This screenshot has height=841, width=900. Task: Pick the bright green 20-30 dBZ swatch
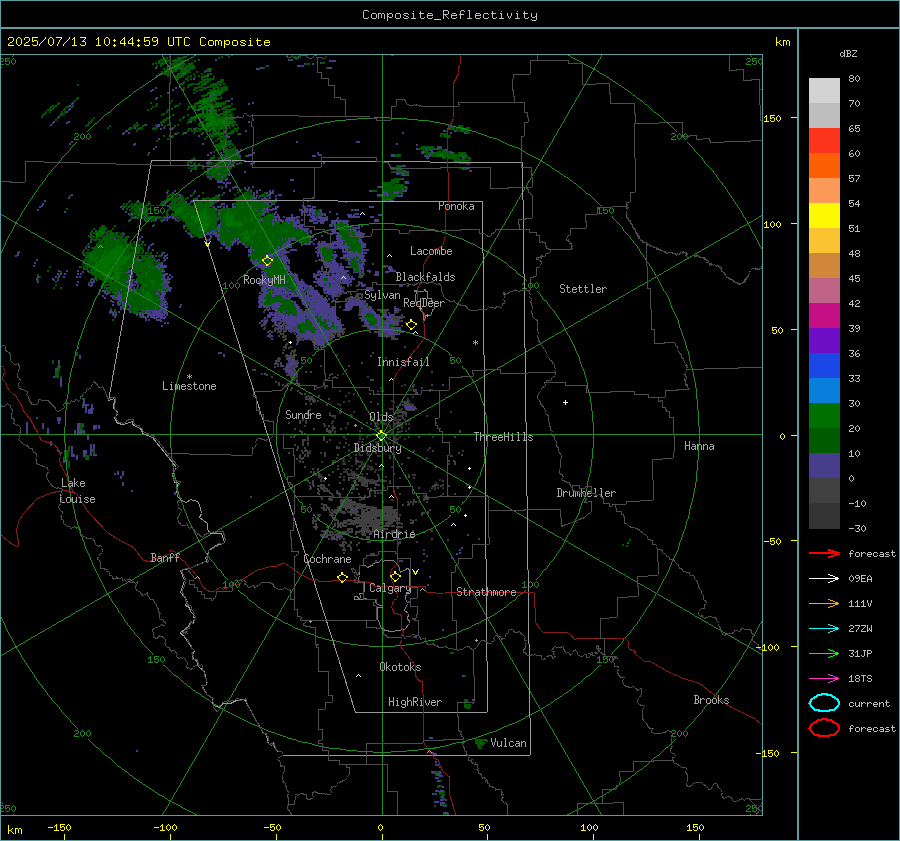[x=824, y=416]
